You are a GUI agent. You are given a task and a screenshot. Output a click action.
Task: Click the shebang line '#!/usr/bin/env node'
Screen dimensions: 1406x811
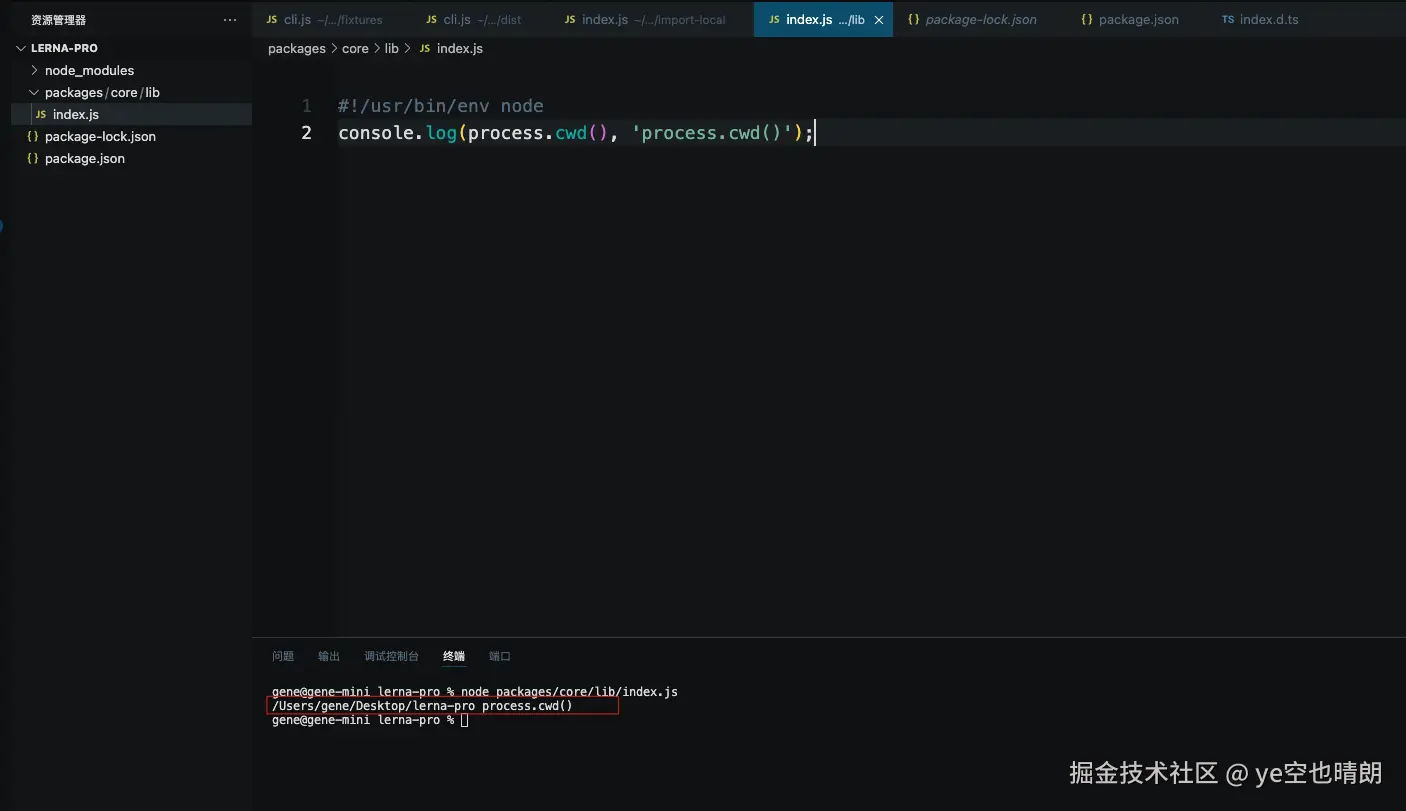point(441,106)
